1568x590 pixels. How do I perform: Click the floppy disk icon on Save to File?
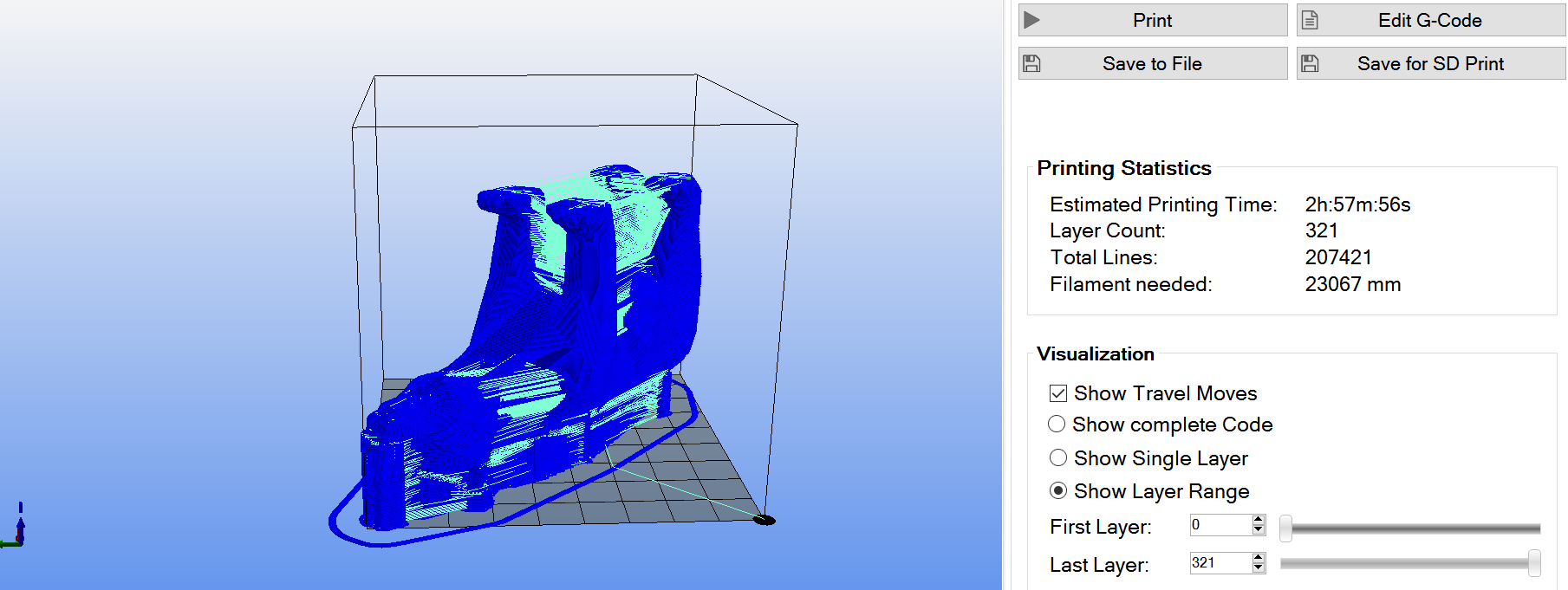1031,63
